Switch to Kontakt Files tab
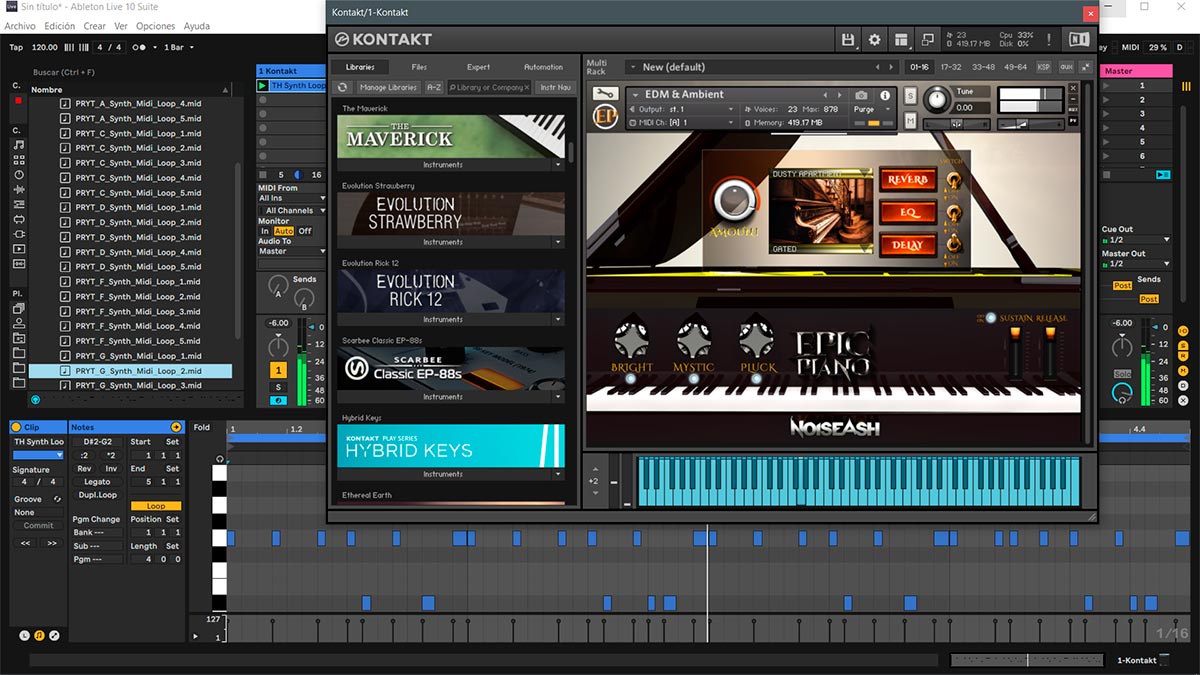1200x675 pixels. pos(419,67)
